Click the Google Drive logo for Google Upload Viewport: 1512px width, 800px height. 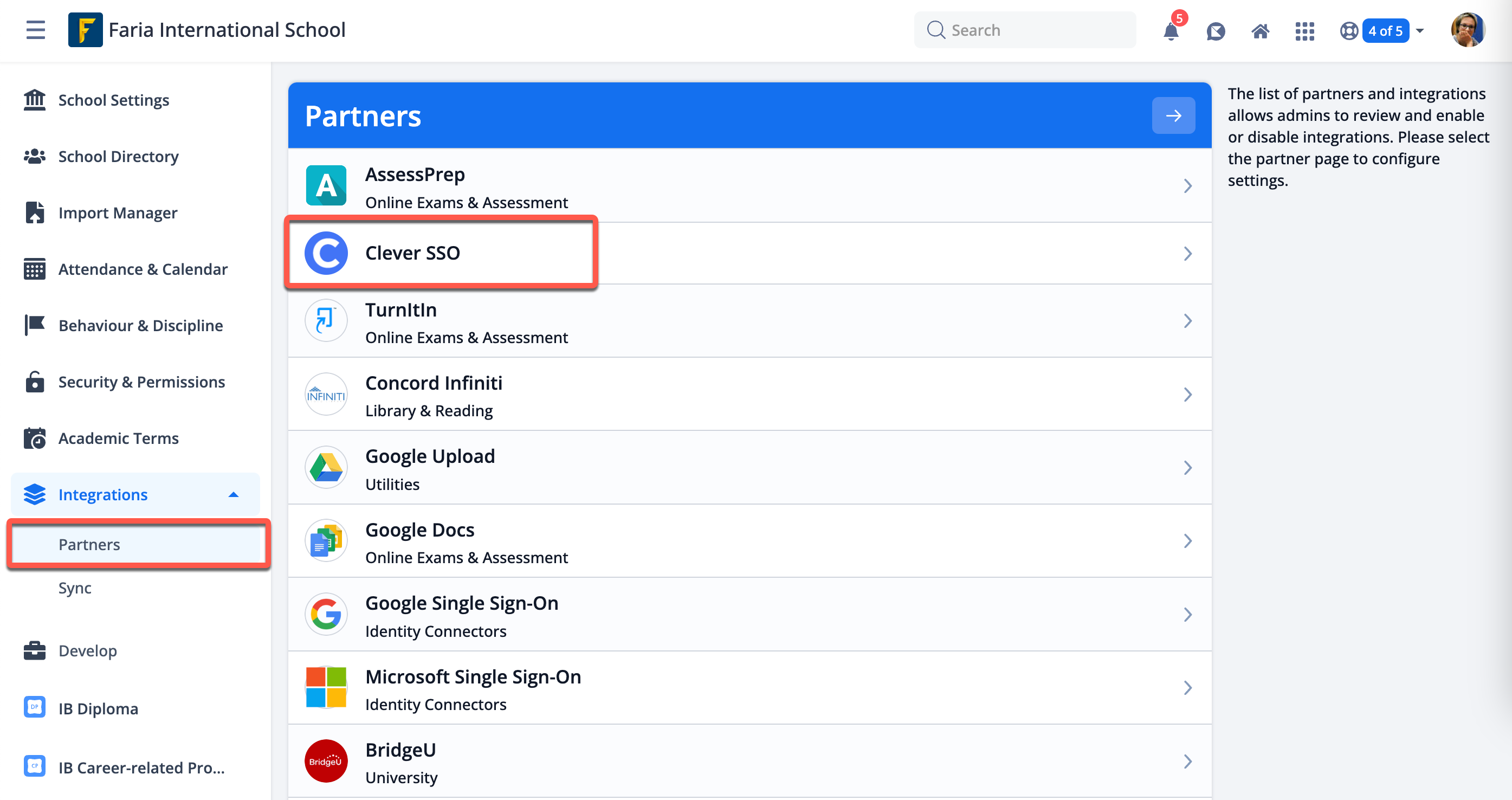coord(326,467)
